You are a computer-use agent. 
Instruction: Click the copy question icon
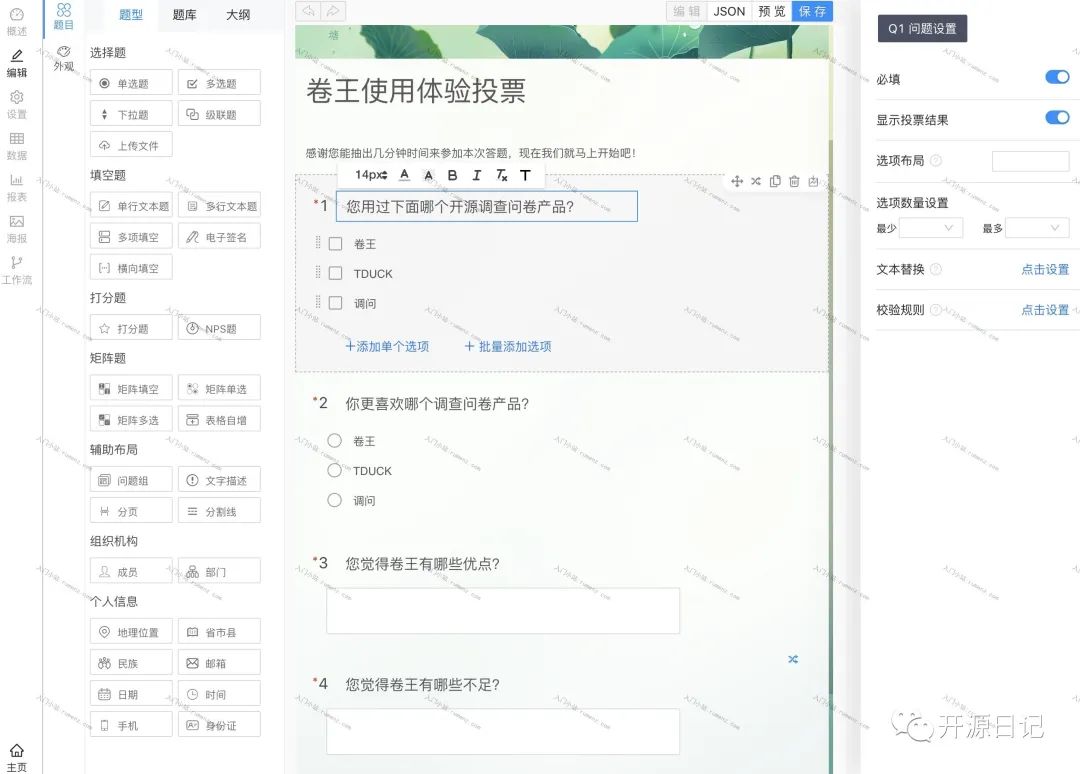(775, 181)
